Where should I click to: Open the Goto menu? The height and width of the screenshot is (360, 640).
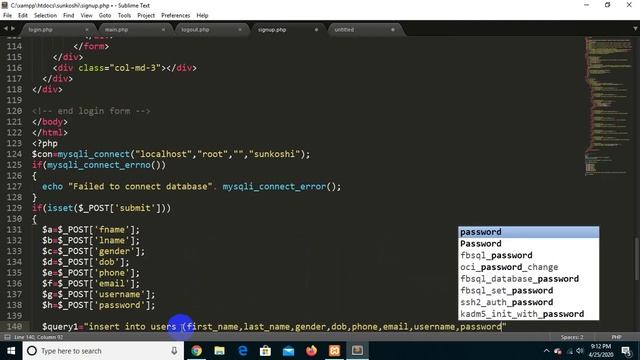pos(105,16)
